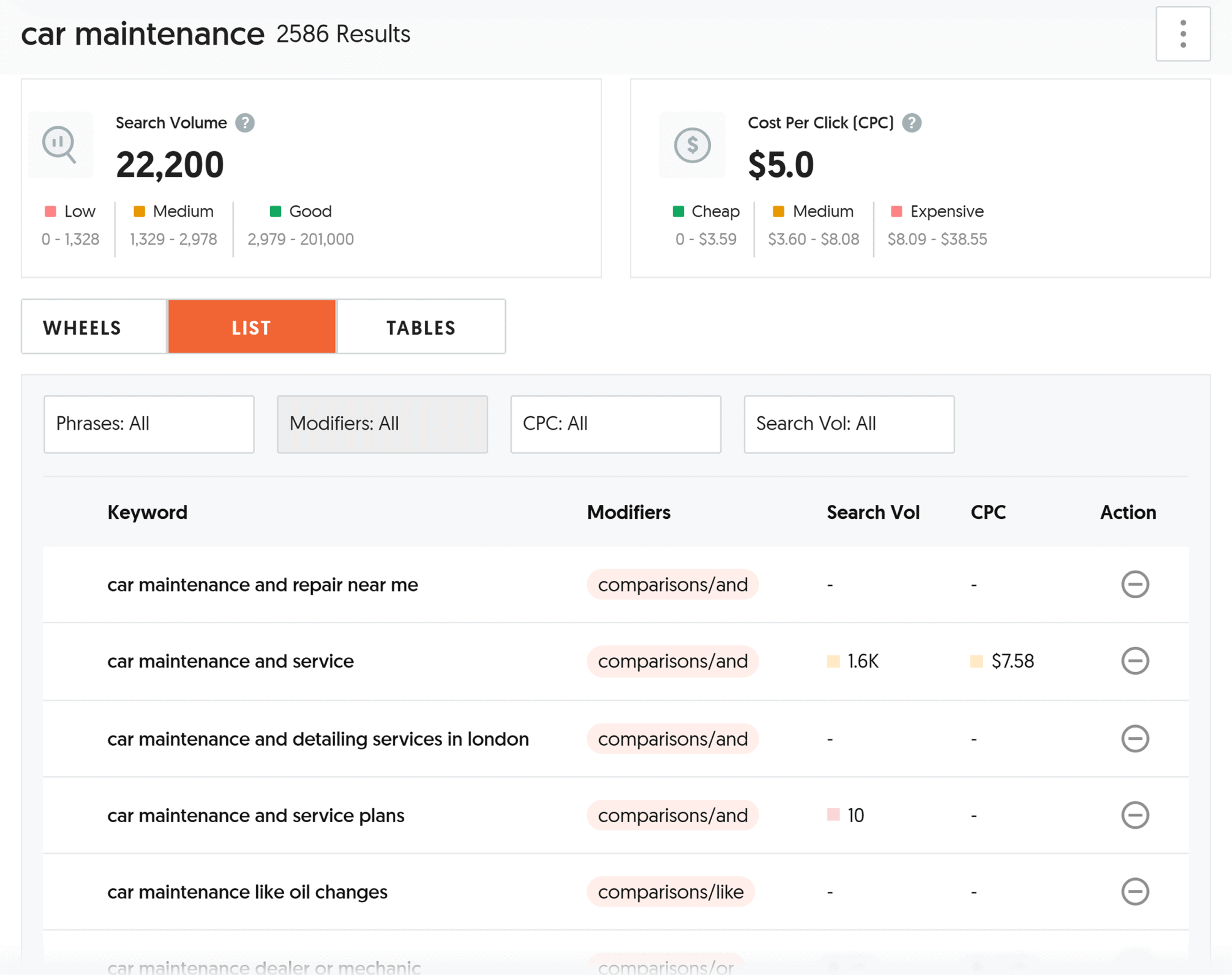Open the Search Vol filter dropdown
The height and width of the screenshot is (975, 1232).
coord(849,424)
